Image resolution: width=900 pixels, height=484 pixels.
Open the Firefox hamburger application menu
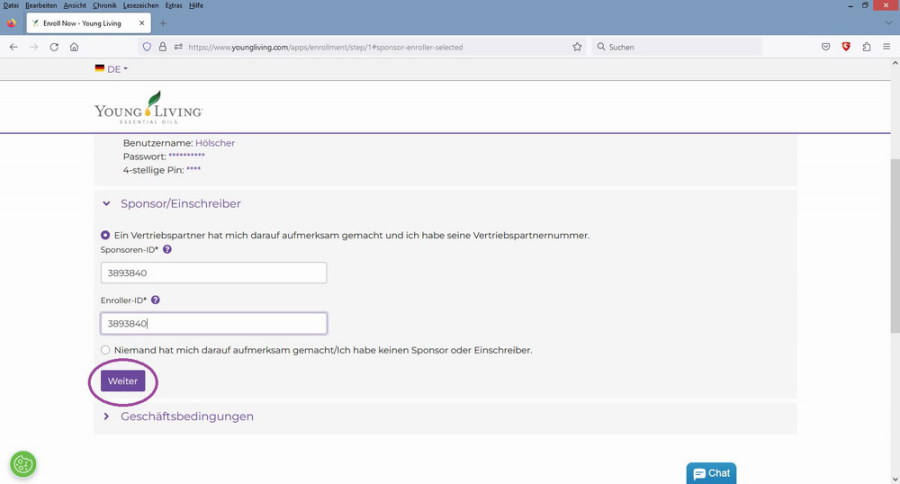coord(886,47)
